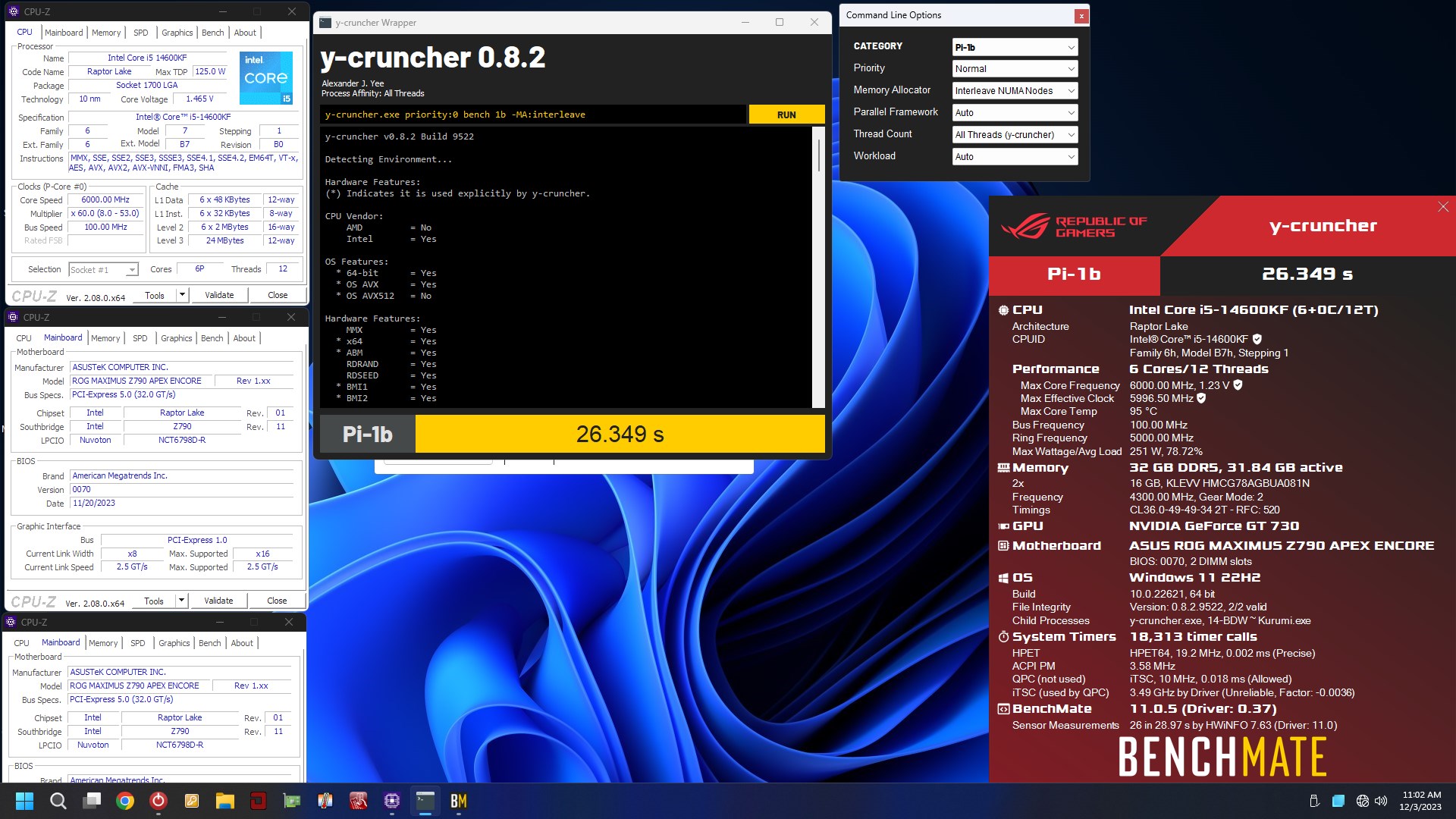
Task: Close the Command Line Options window
Action: point(1081,15)
